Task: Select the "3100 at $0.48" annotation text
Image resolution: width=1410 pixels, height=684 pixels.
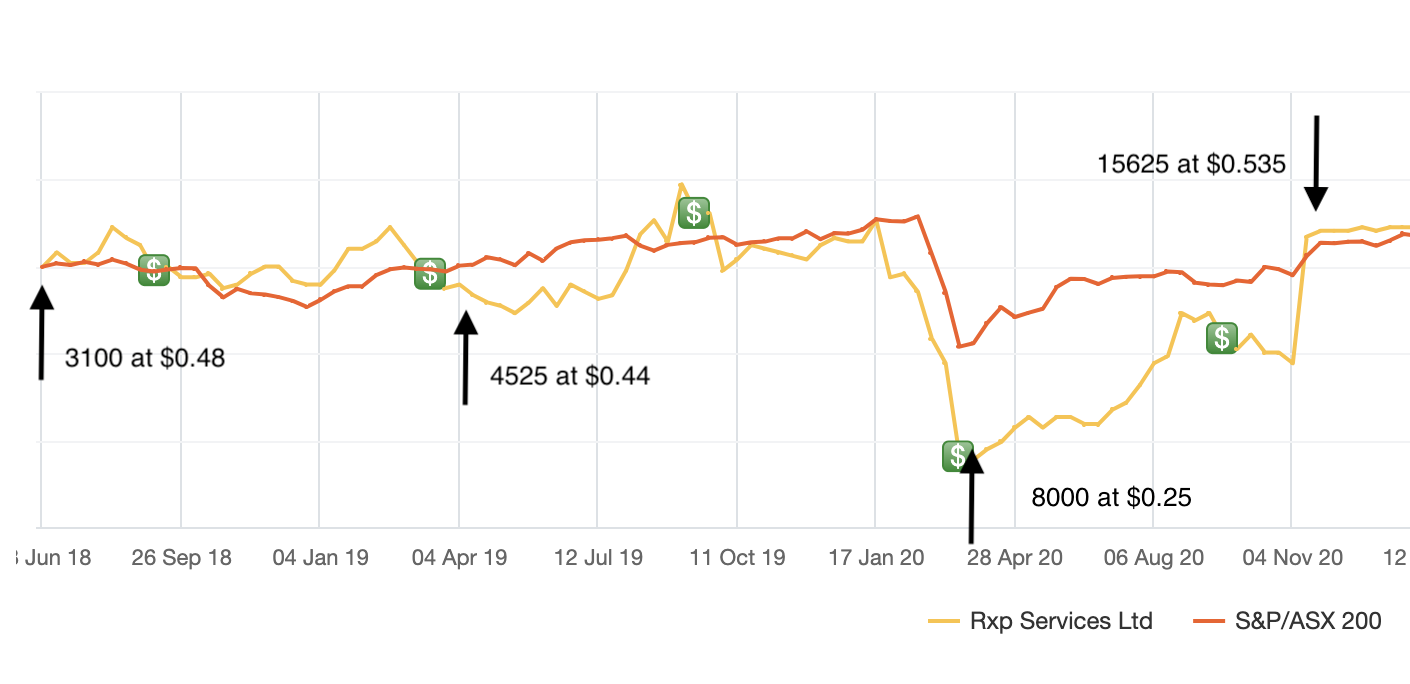Action: [x=145, y=357]
